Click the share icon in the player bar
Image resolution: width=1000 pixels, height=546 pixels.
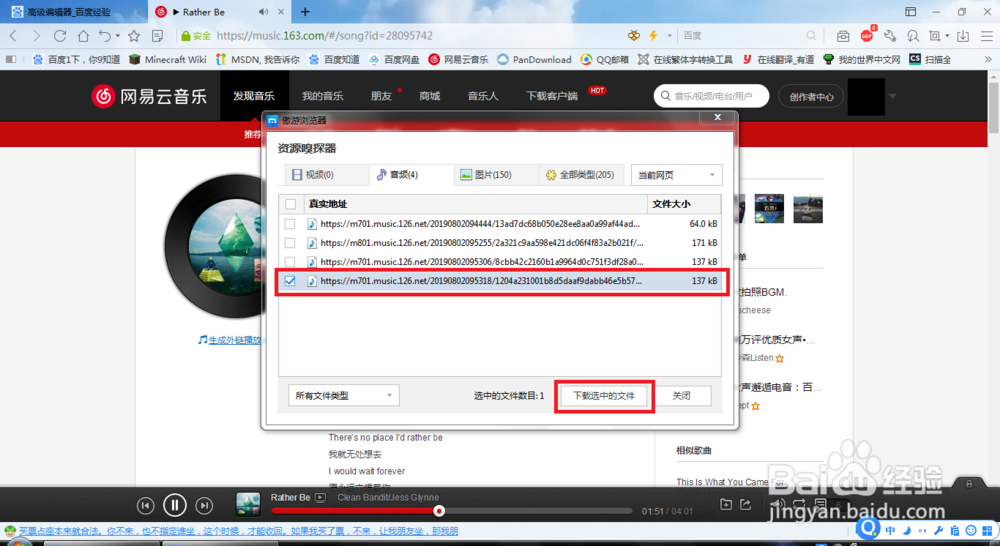[x=746, y=505]
